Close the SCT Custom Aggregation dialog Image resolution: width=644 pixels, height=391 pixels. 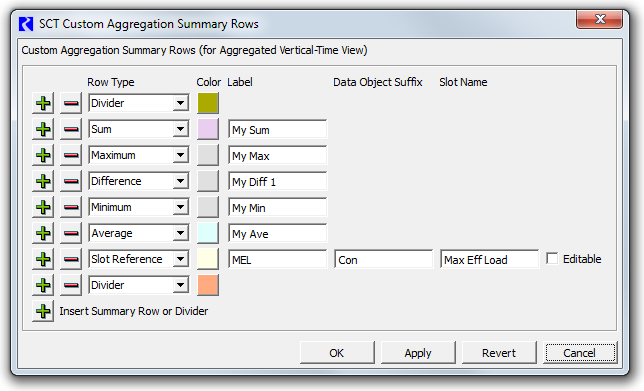(x=600, y=19)
